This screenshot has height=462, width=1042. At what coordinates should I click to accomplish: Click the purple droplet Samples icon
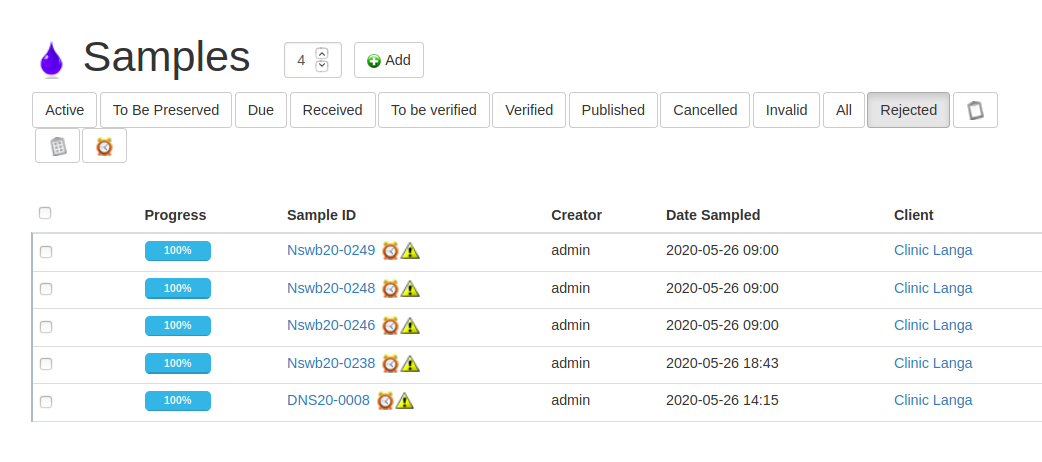tap(50, 60)
